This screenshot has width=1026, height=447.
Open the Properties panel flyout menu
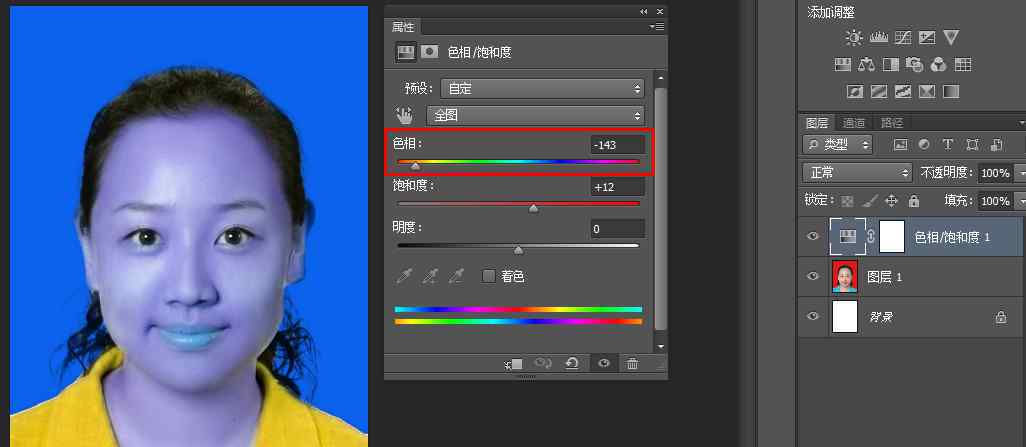coord(657,27)
